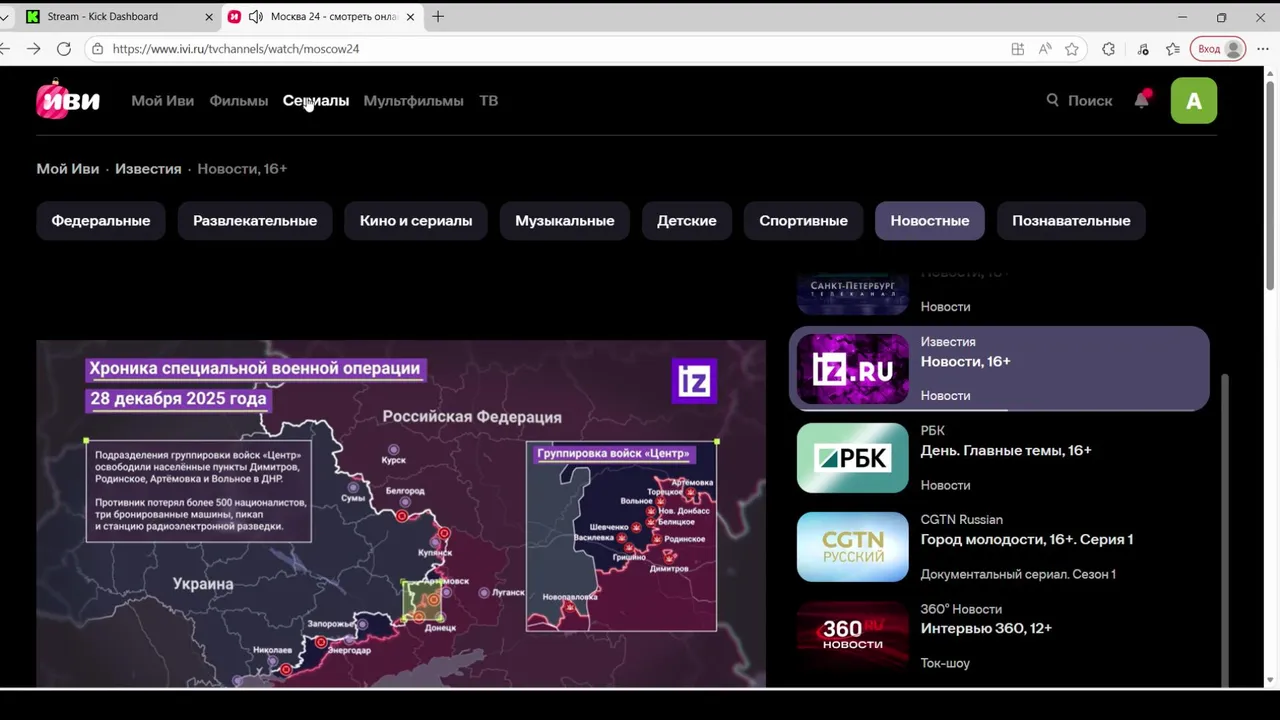The image size is (1280, 720).
Task: Click Мой Иви breadcrumb link
Action: click(x=68, y=168)
